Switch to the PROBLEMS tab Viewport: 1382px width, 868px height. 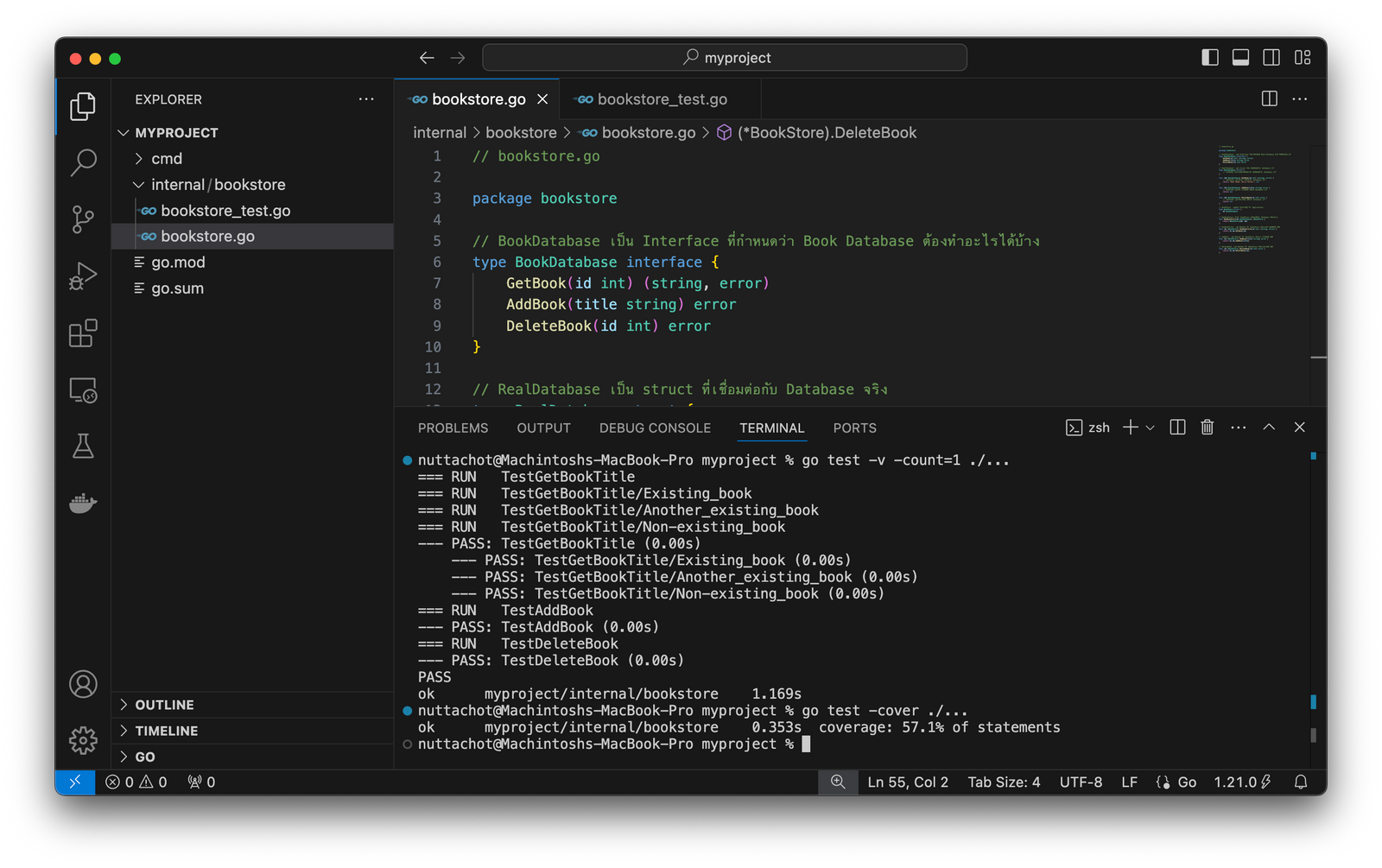[453, 428]
